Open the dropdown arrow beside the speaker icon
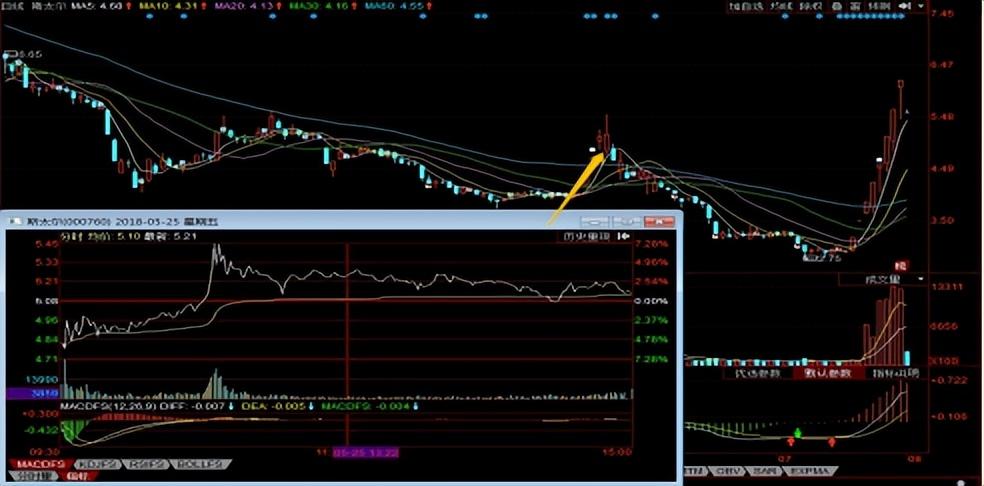Screen dimensions: 984x486 (x=921, y=6)
